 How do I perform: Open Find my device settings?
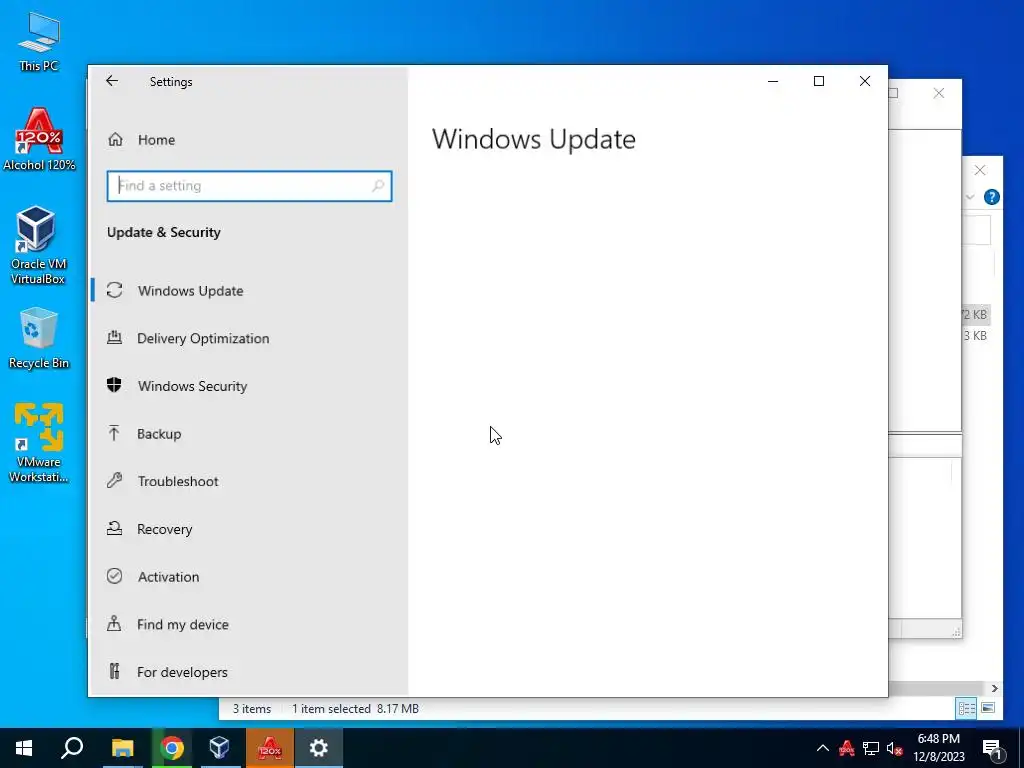click(182, 624)
